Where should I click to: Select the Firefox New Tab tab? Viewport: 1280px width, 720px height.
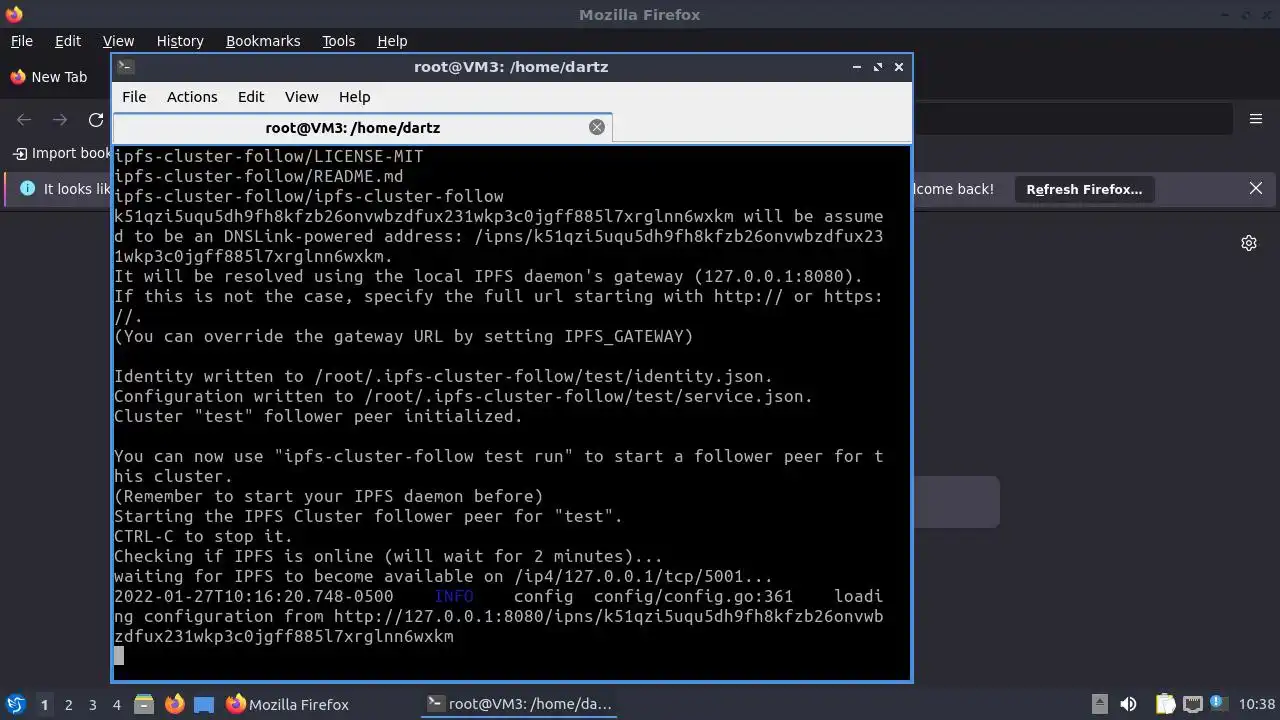coord(48,77)
